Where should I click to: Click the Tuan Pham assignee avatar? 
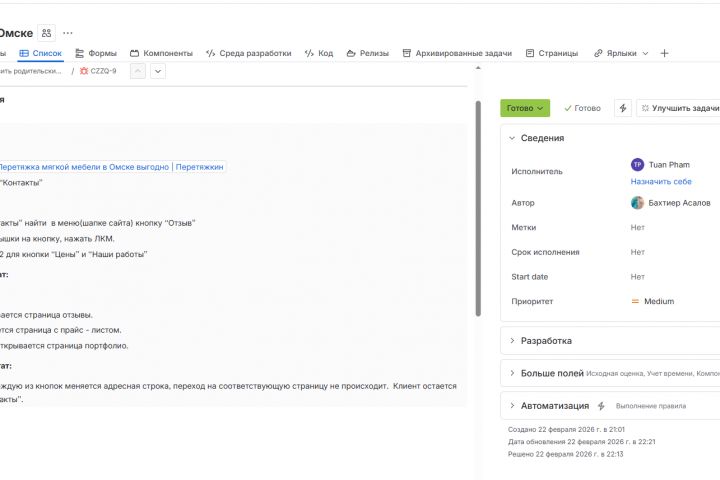coord(637,165)
